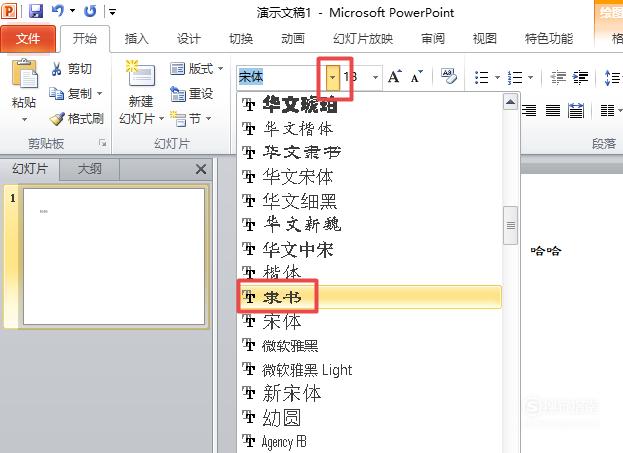Switch to the 幻灯片 pane tab
The height and width of the screenshot is (453, 623).
[x=30, y=169]
